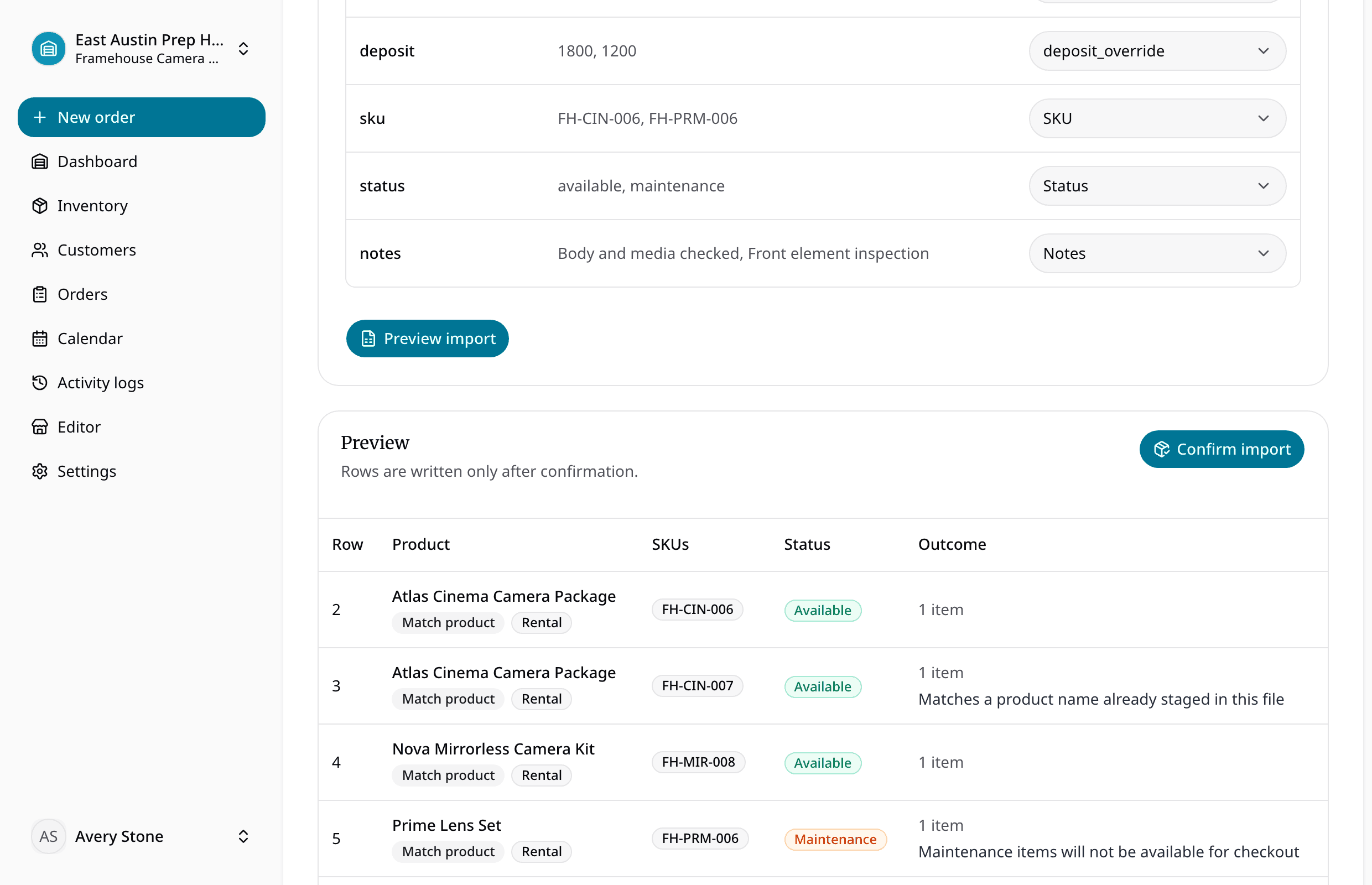Select Prime Lens Set product name

click(x=446, y=826)
